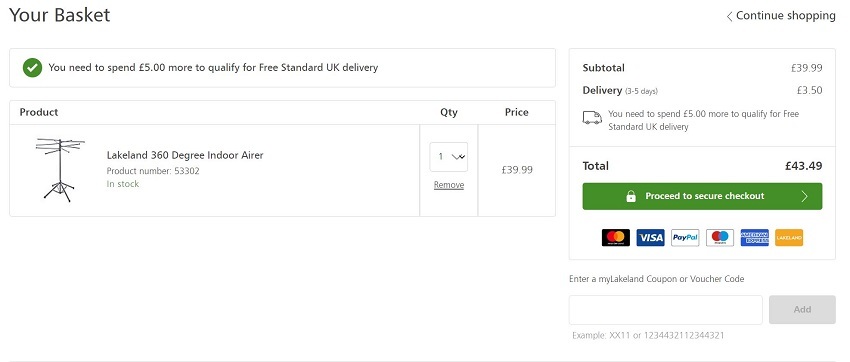850x362 pixels.
Task: Click the arrow on Proceed to secure checkout
Action: coord(804,196)
